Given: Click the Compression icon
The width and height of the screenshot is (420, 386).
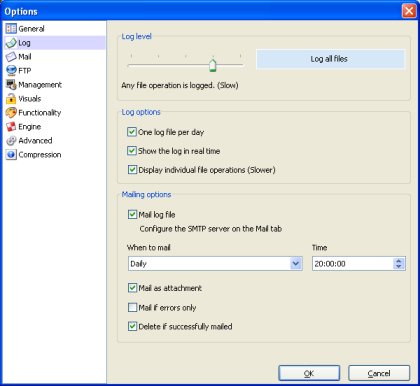Looking at the screenshot, I should 11,155.
